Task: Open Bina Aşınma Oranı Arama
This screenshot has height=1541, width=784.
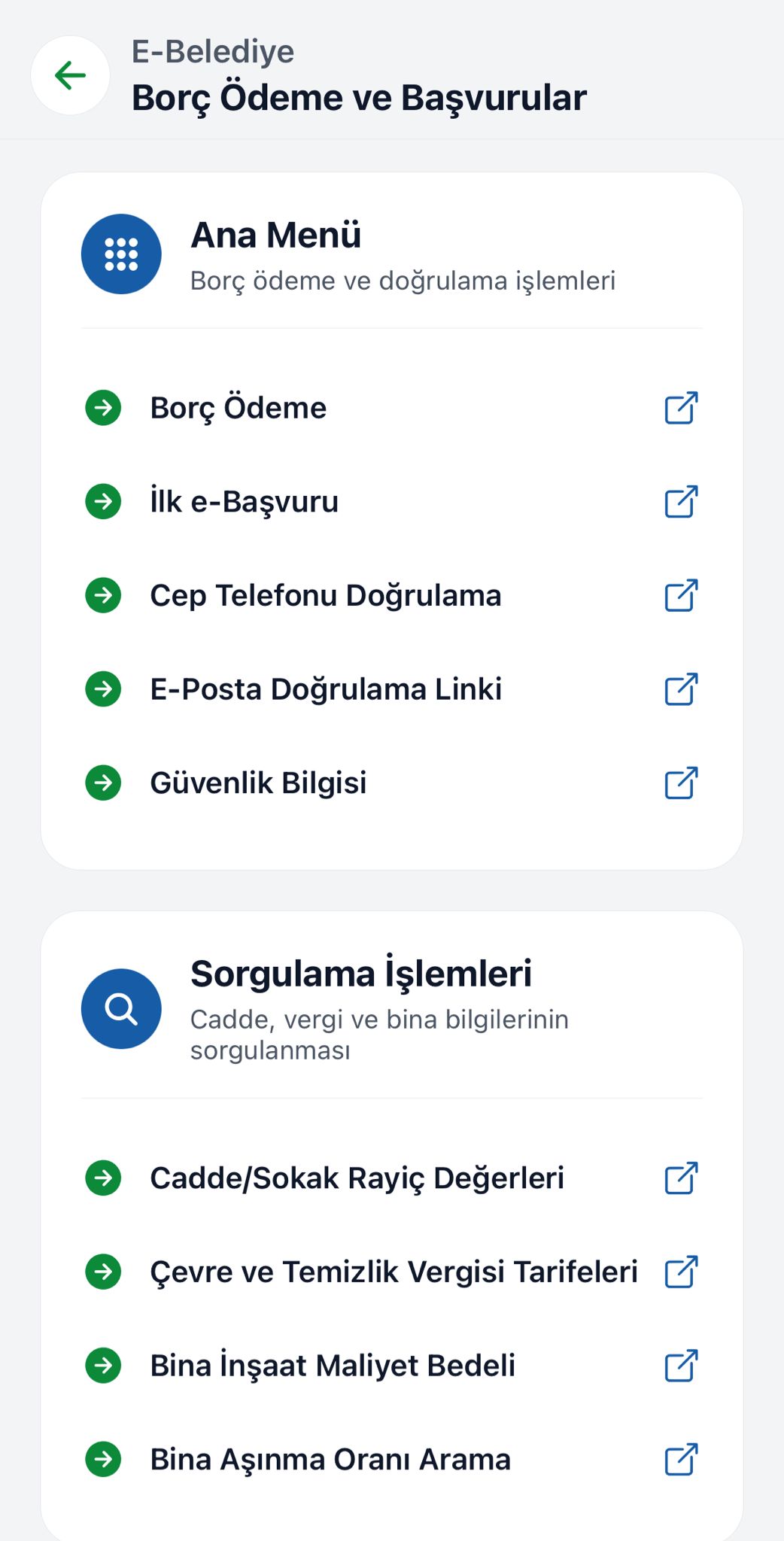Action: coord(330,1460)
